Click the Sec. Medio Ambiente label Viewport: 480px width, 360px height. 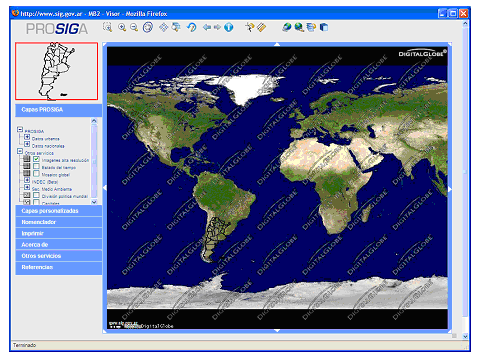[52, 189]
